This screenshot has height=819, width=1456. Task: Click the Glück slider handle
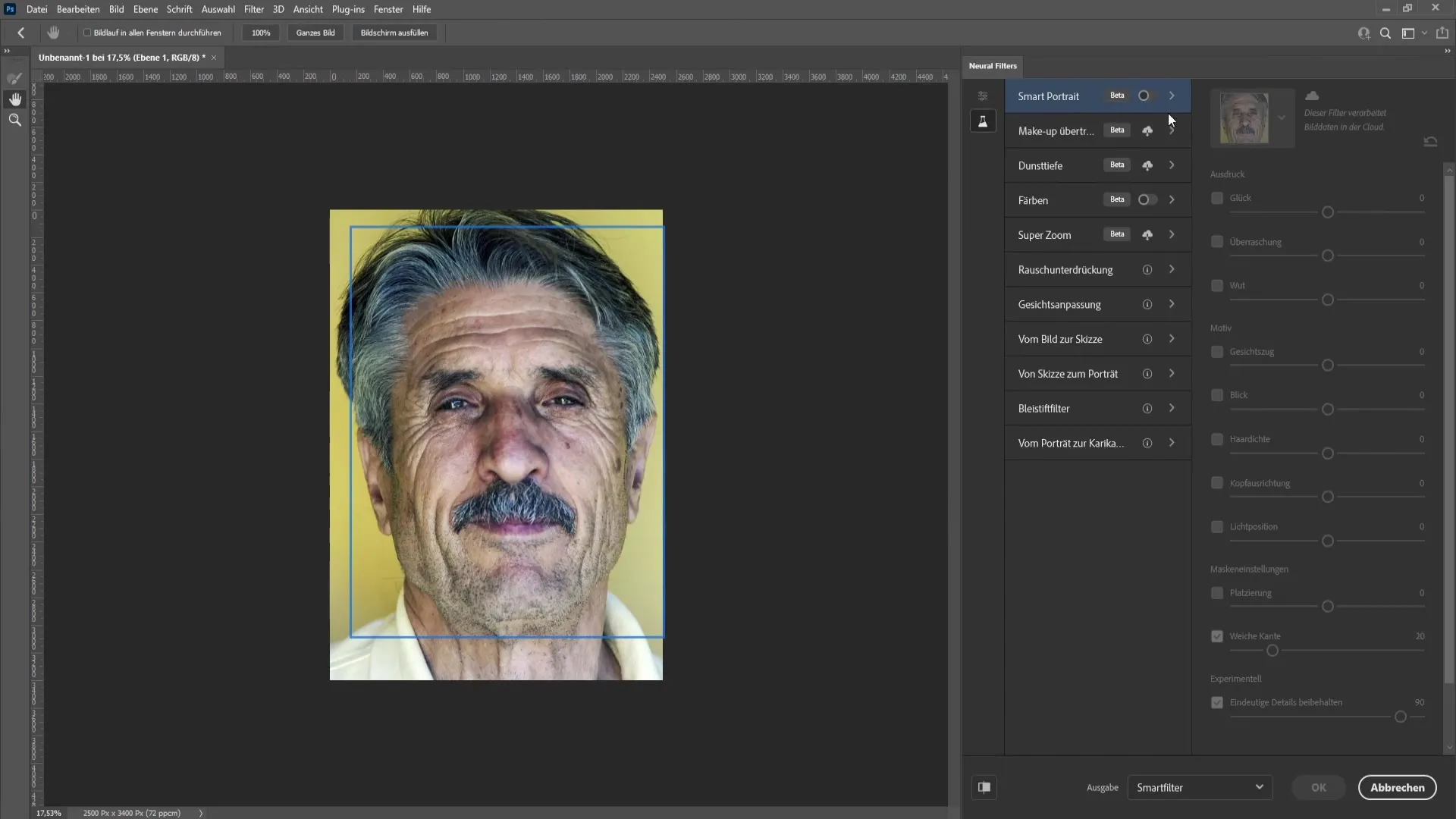pos(1327,212)
